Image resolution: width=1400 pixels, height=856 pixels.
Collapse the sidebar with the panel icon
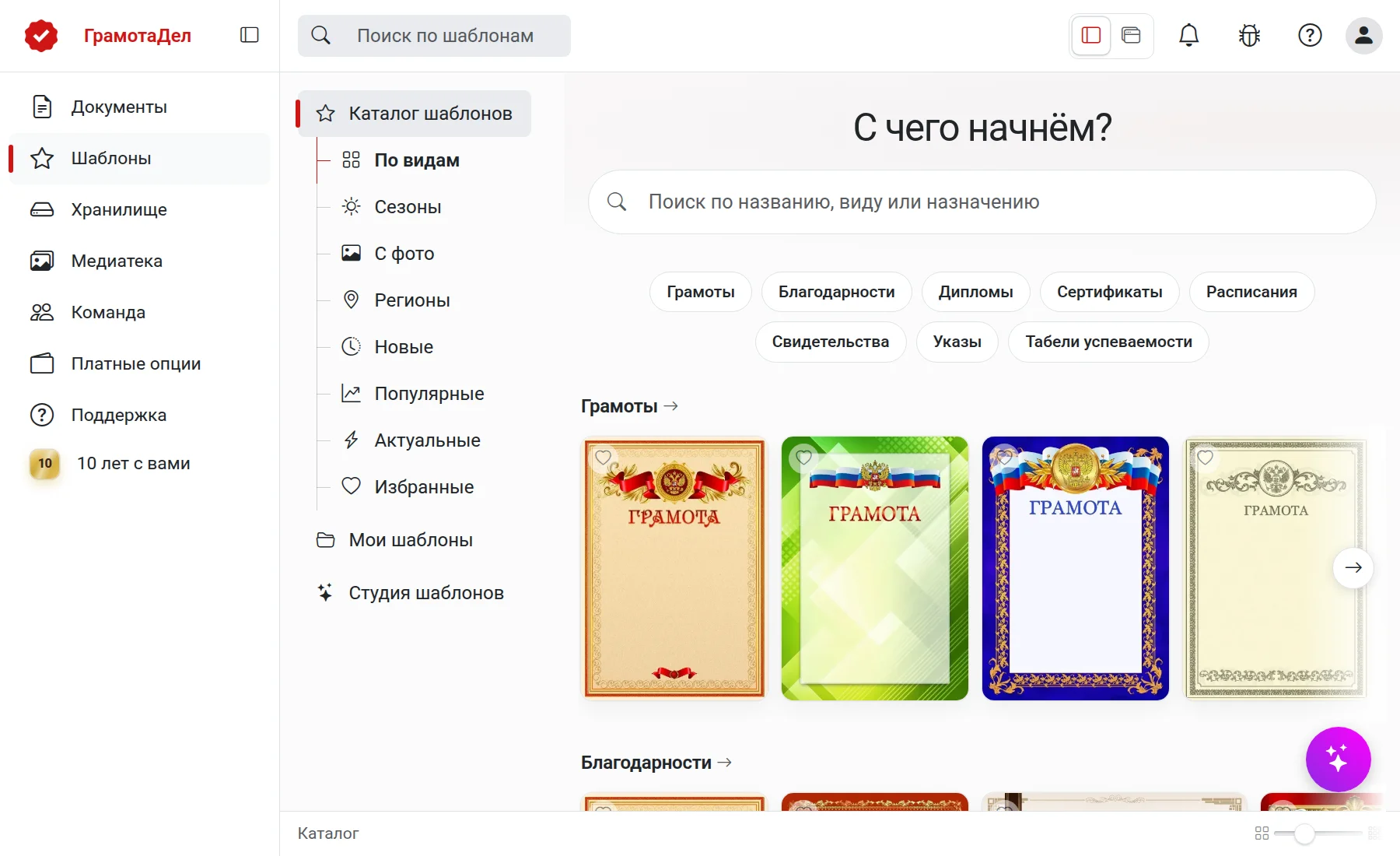tap(250, 35)
